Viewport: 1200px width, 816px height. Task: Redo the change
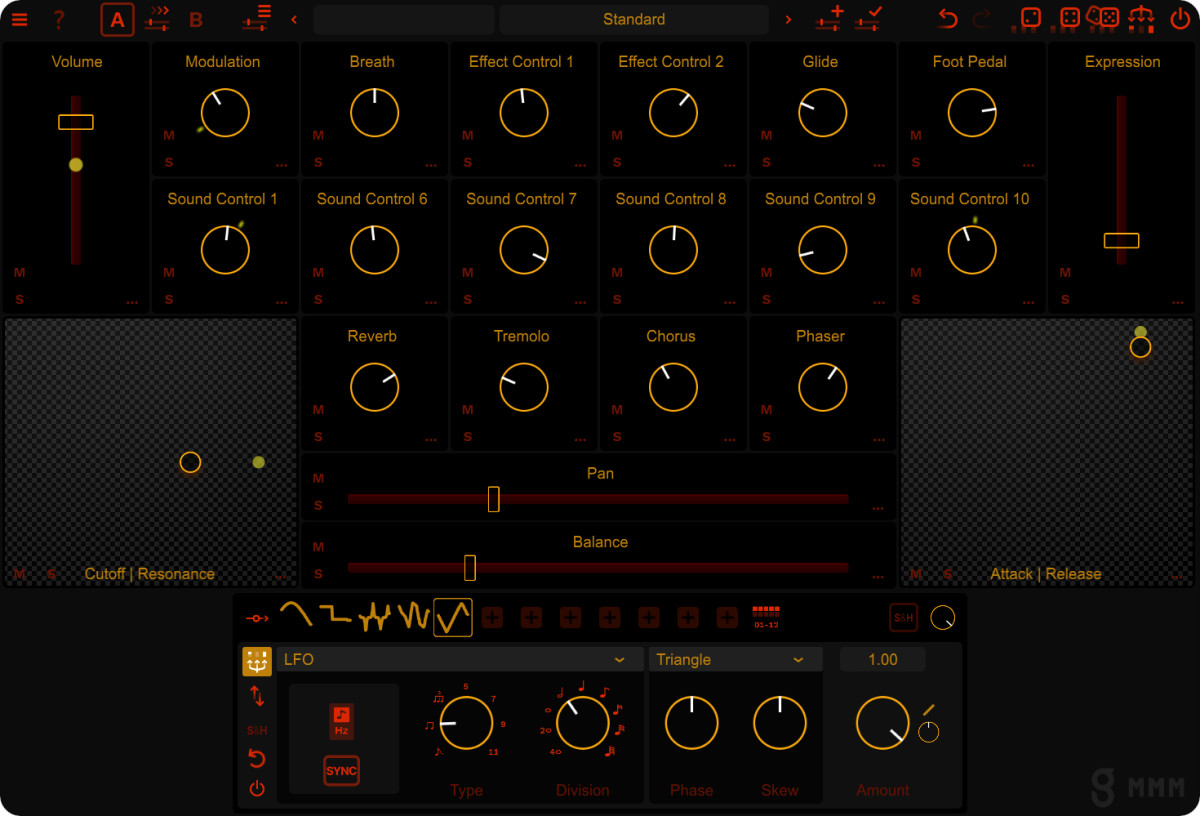[981, 19]
